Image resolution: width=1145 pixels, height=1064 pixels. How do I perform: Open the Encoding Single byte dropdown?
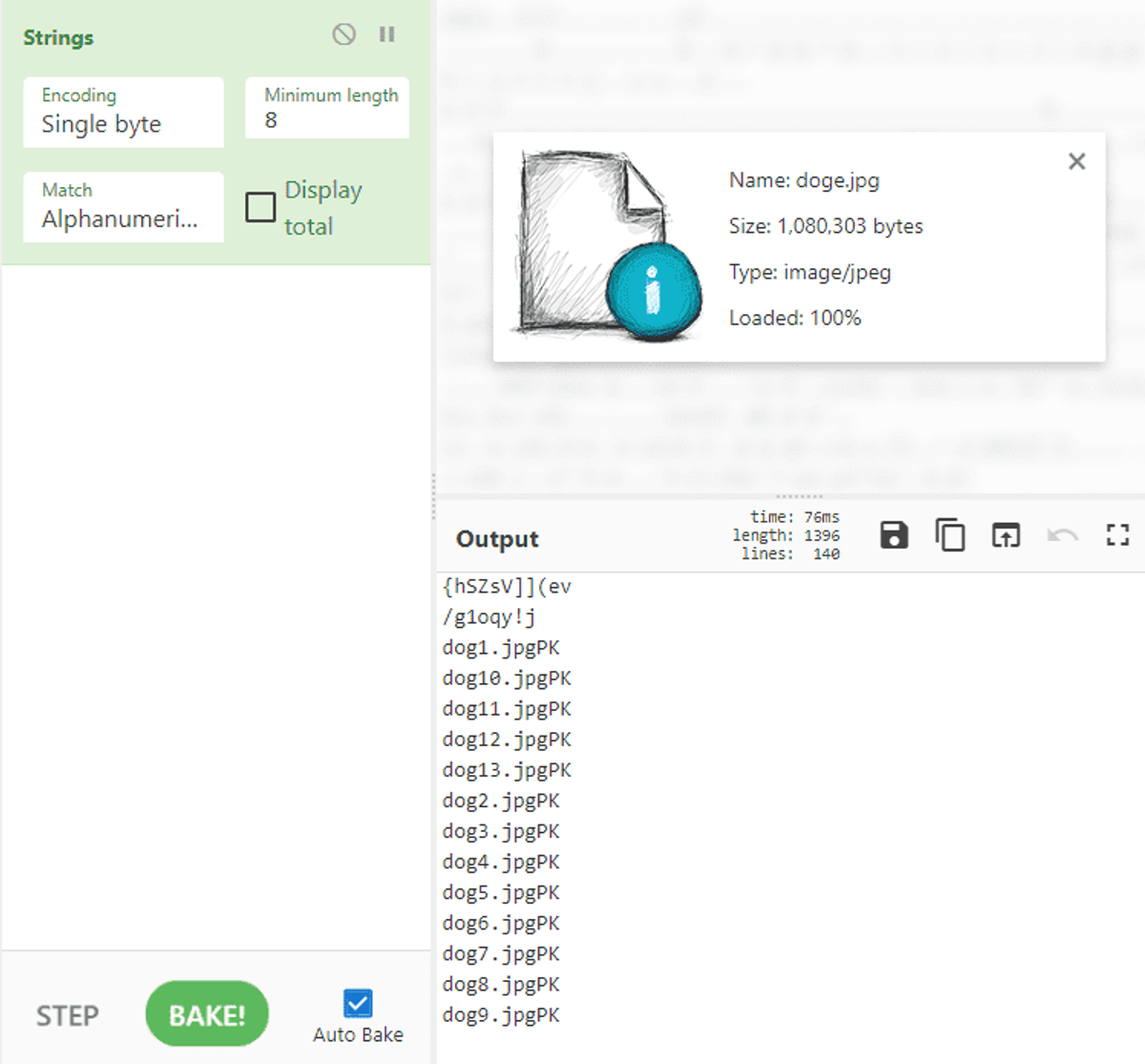(123, 112)
